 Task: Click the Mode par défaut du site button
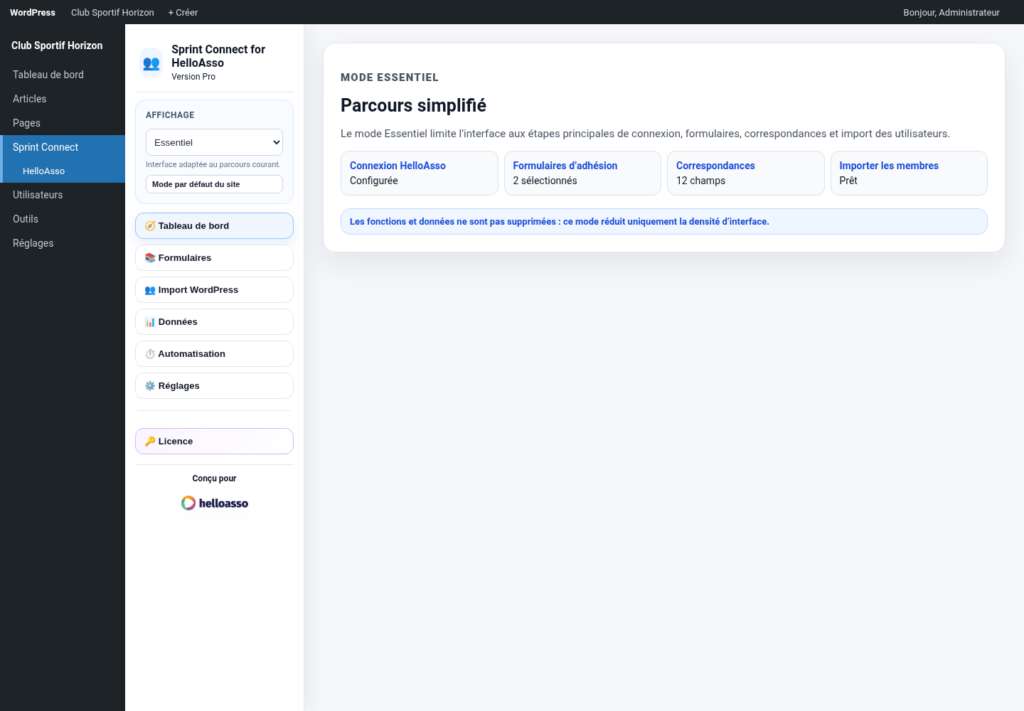click(x=214, y=184)
